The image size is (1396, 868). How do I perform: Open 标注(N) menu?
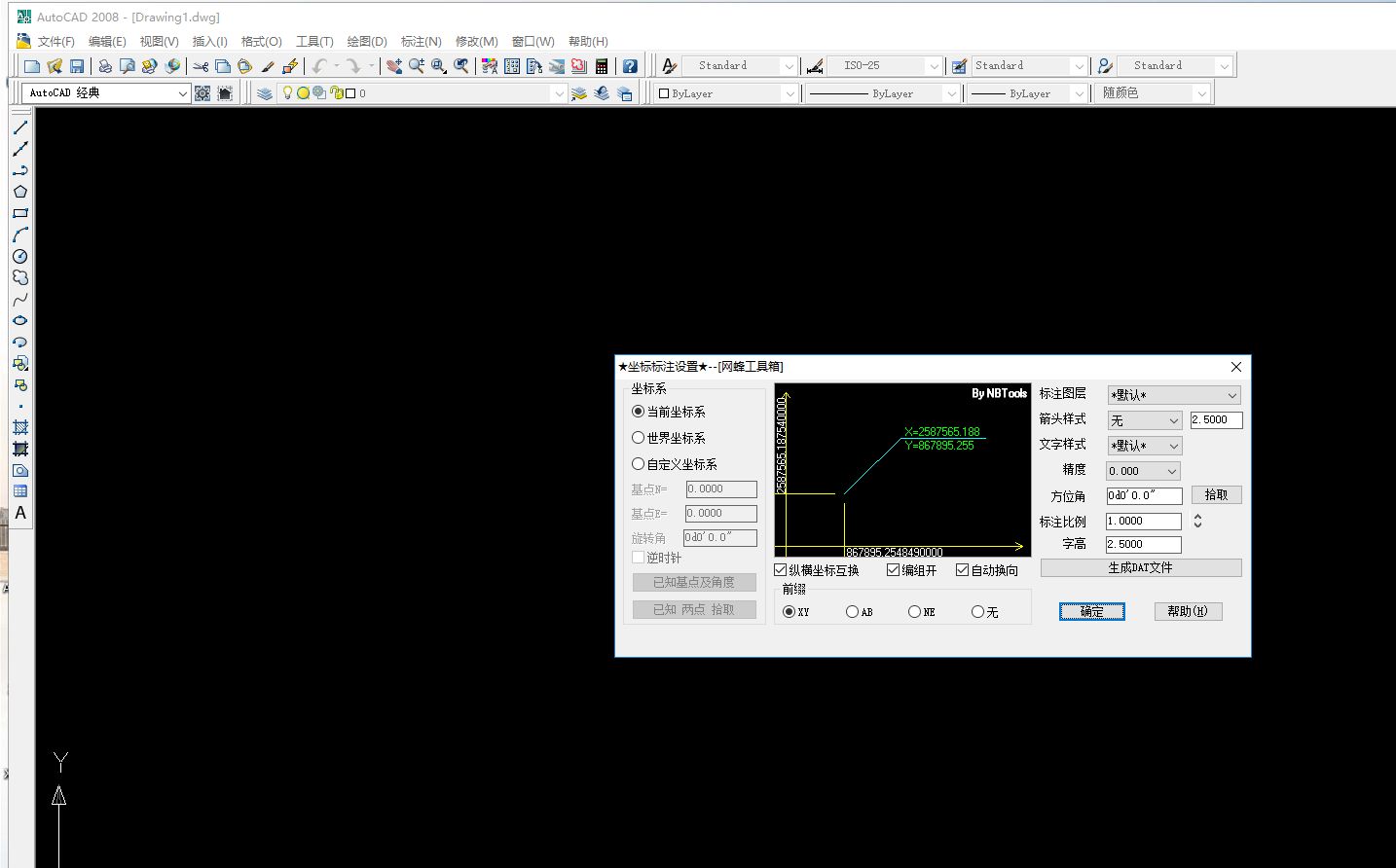tap(422, 42)
